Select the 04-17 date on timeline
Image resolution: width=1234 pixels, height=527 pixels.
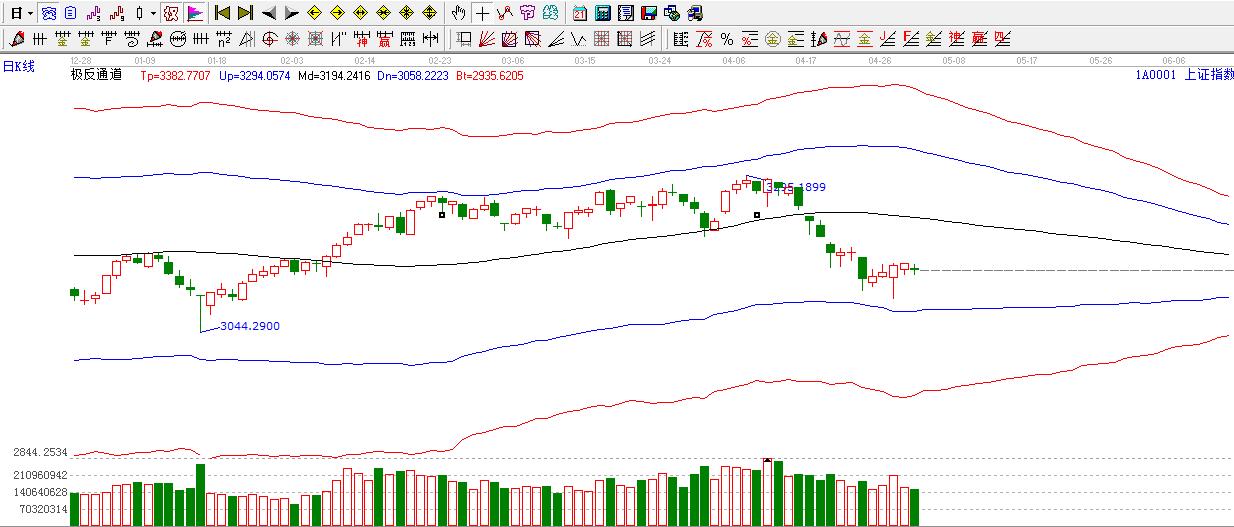[x=806, y=61]
